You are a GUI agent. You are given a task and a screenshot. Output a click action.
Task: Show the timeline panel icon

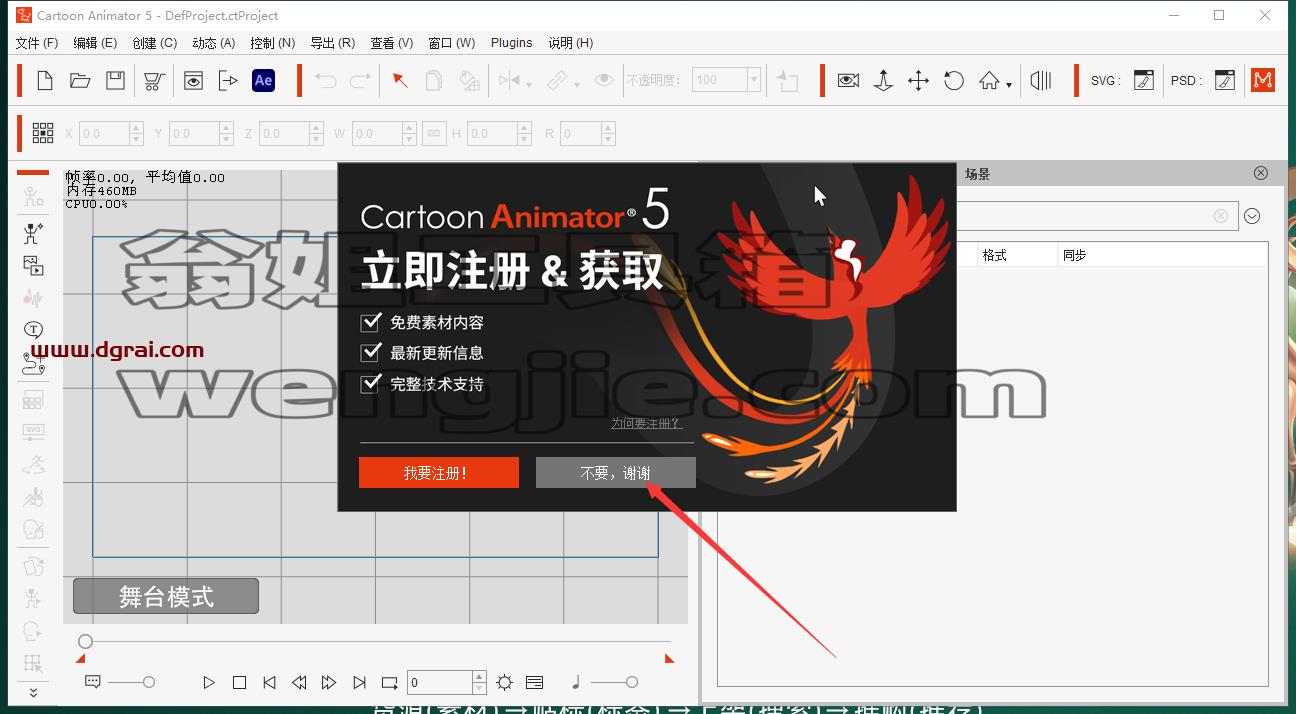click(x=534, y=683)
